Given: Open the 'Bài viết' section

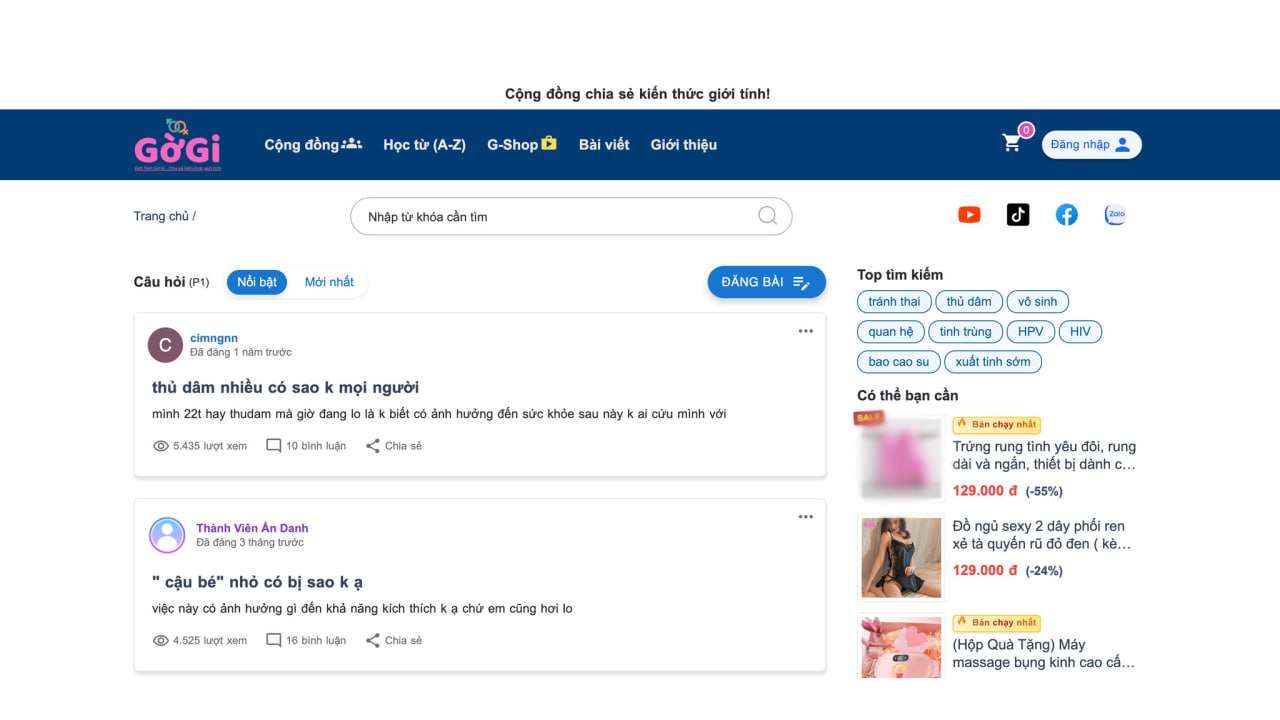Looking at the screenshot, I should point(603,144).
